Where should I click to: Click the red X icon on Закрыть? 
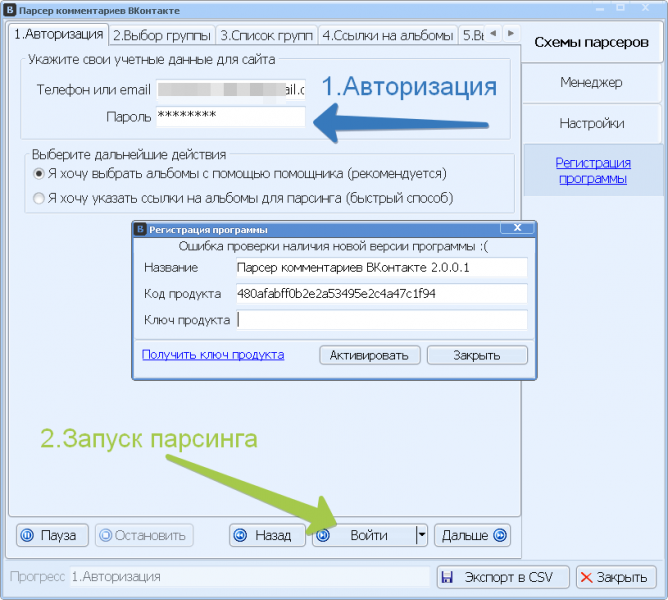[x=586, y=577]
